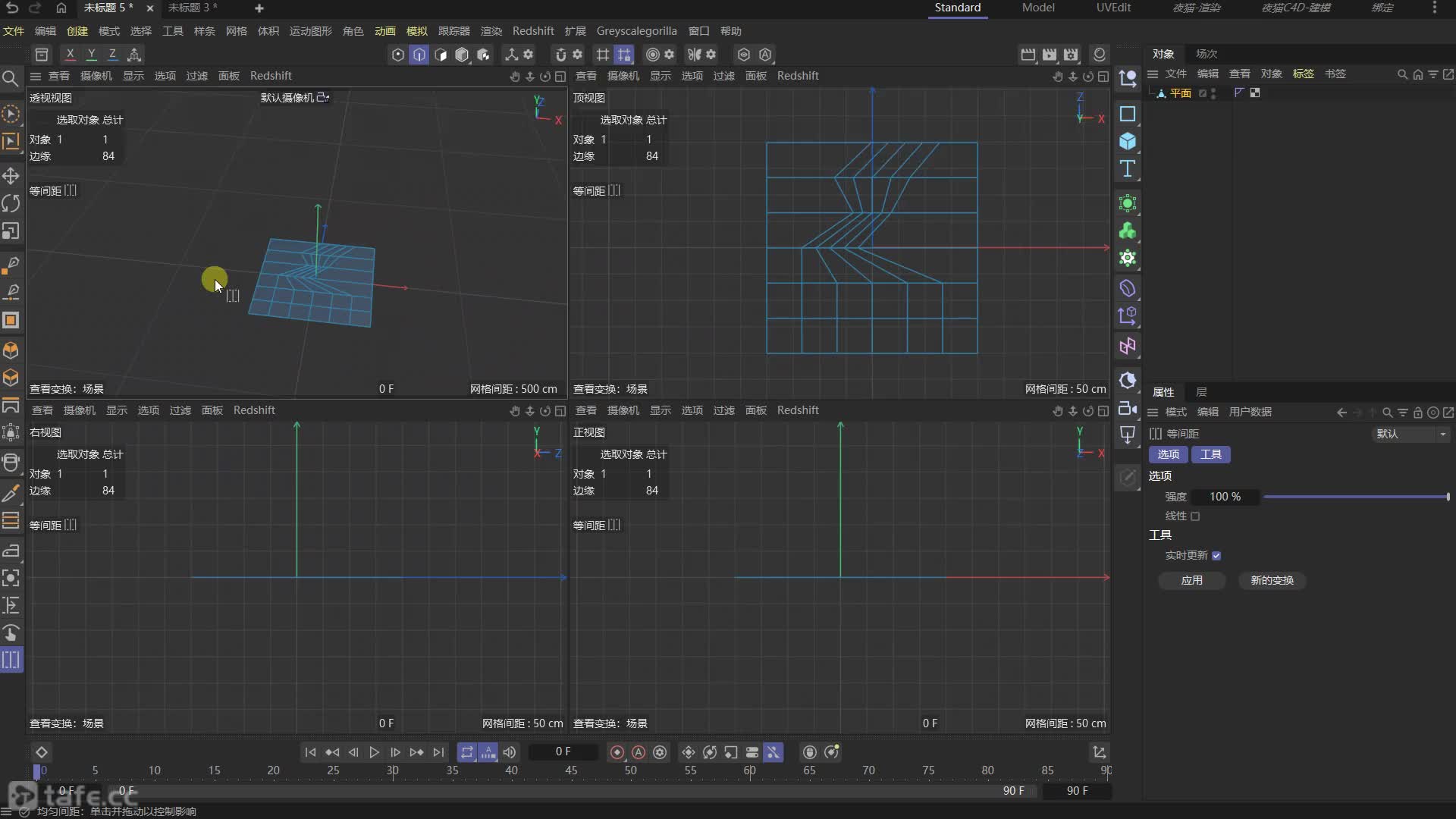Open the 运动图形 menu
Screen dimensions: 1456x819
311,31
